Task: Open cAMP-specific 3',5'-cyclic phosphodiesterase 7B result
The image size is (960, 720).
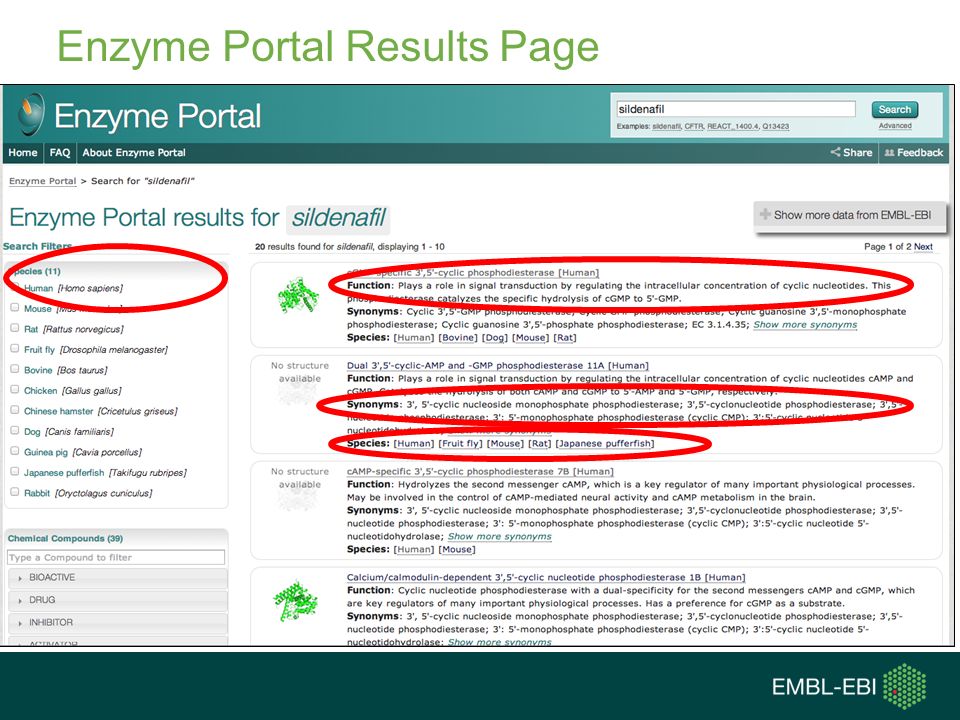Action: click(x=480, y=471)
